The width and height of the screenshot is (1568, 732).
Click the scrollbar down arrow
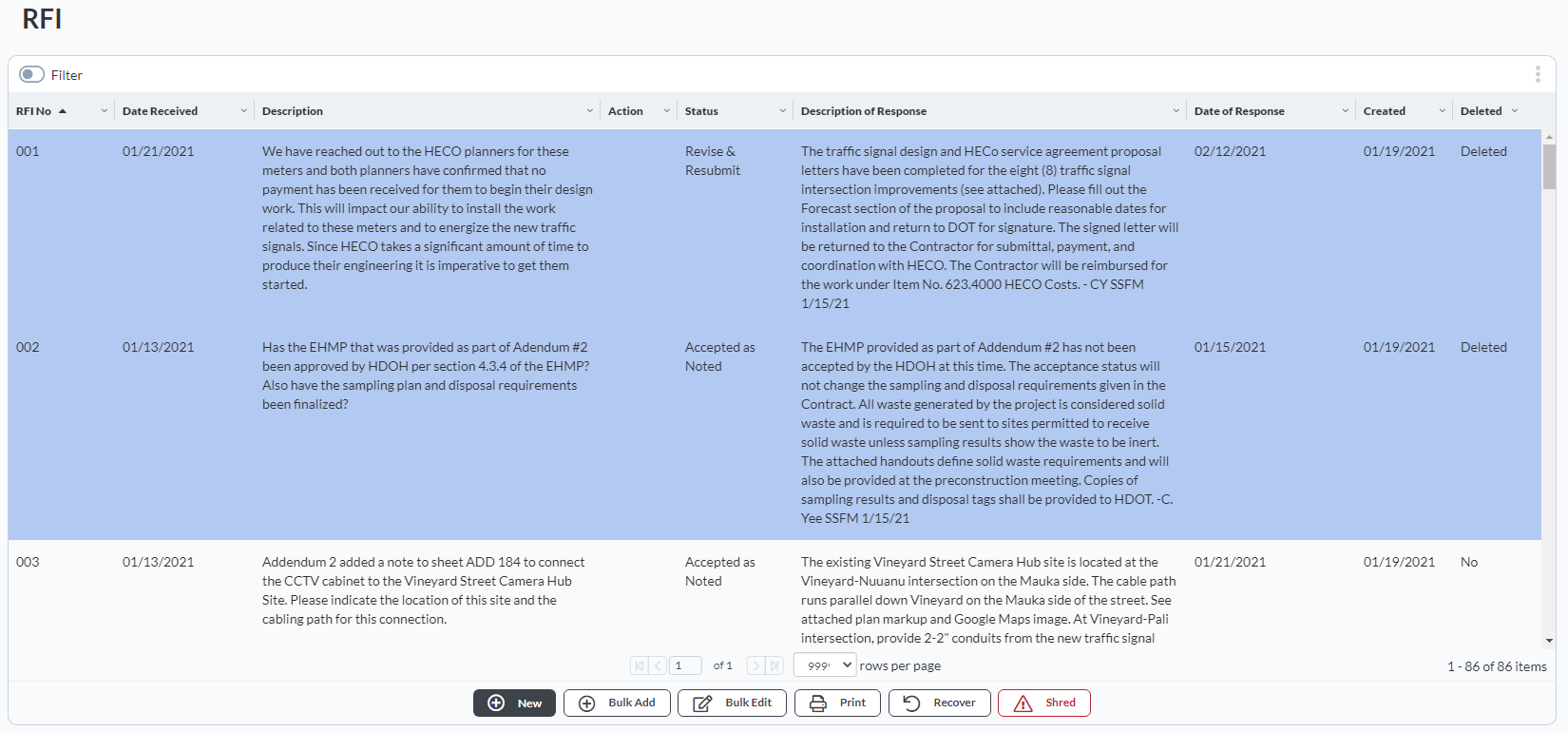pos(1549,641)
